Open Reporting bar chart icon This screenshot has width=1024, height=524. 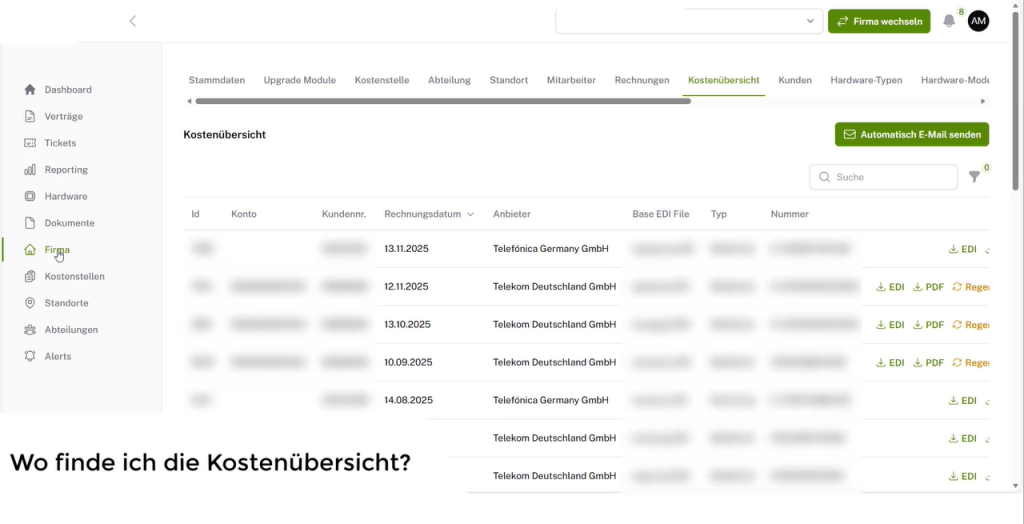coord(30,170)
